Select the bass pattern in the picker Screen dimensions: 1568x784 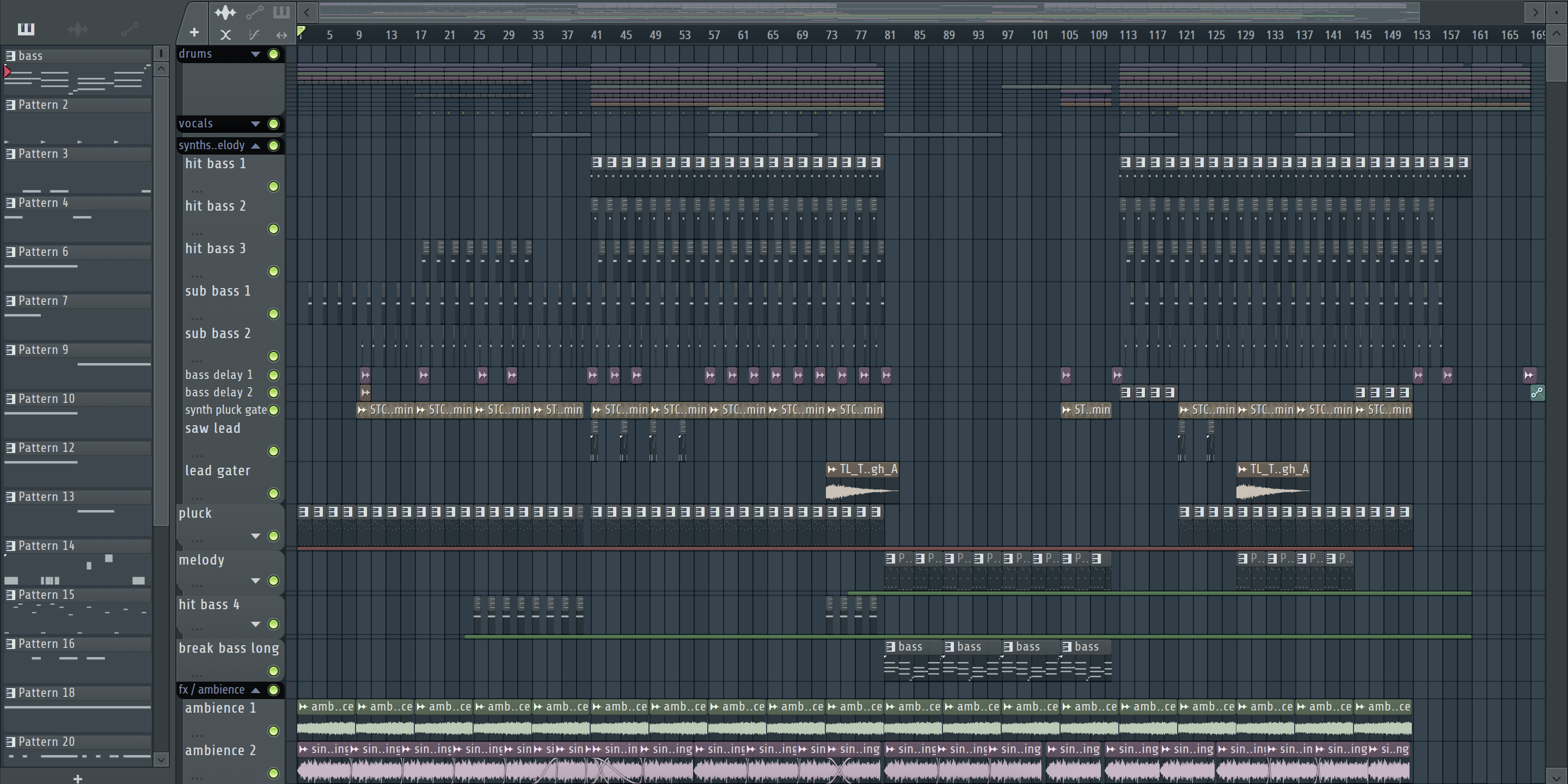click(x=77, y=56)
